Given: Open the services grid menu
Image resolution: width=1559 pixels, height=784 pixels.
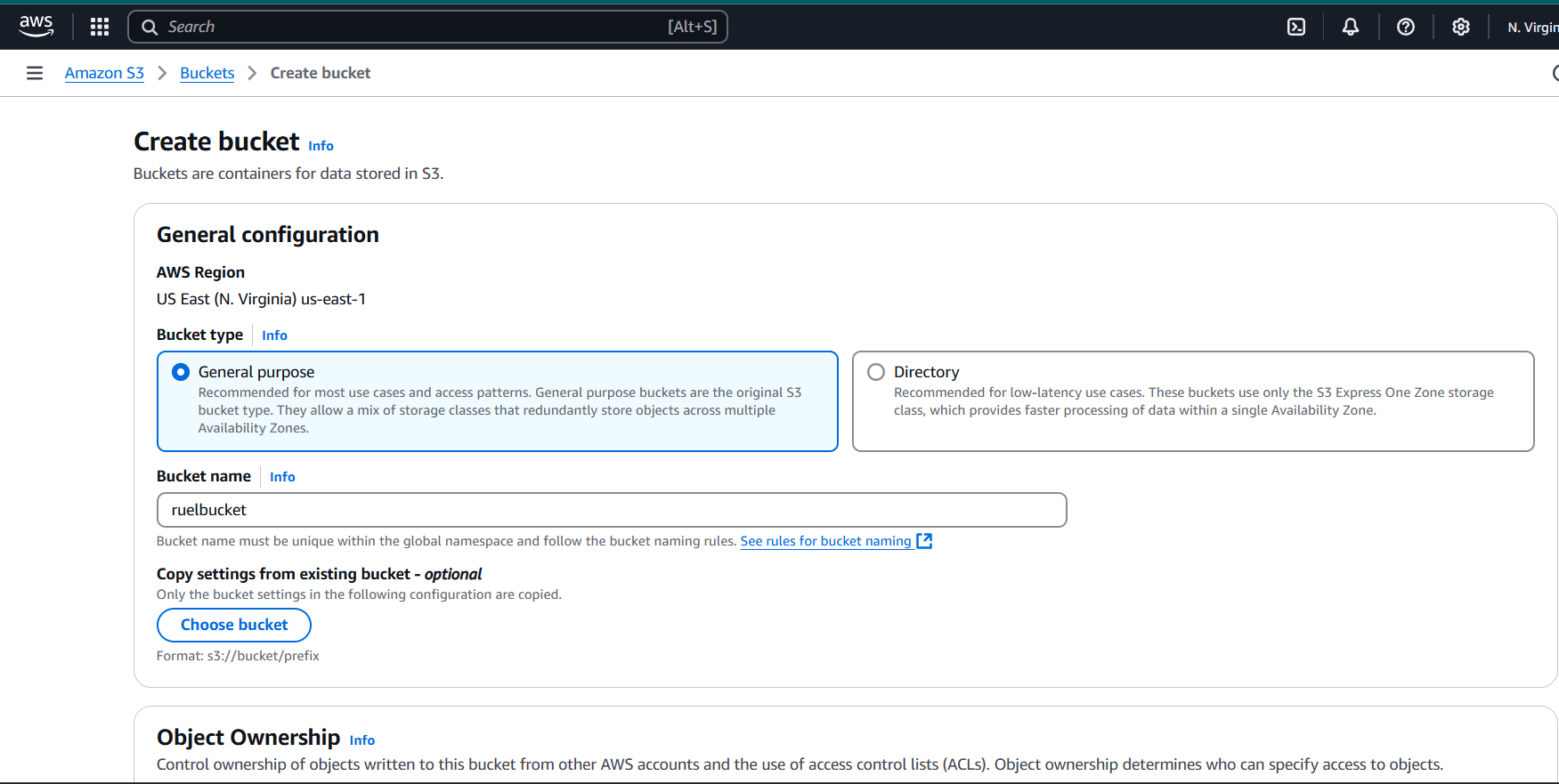Looking at the screenshot, I should point(100,27).
